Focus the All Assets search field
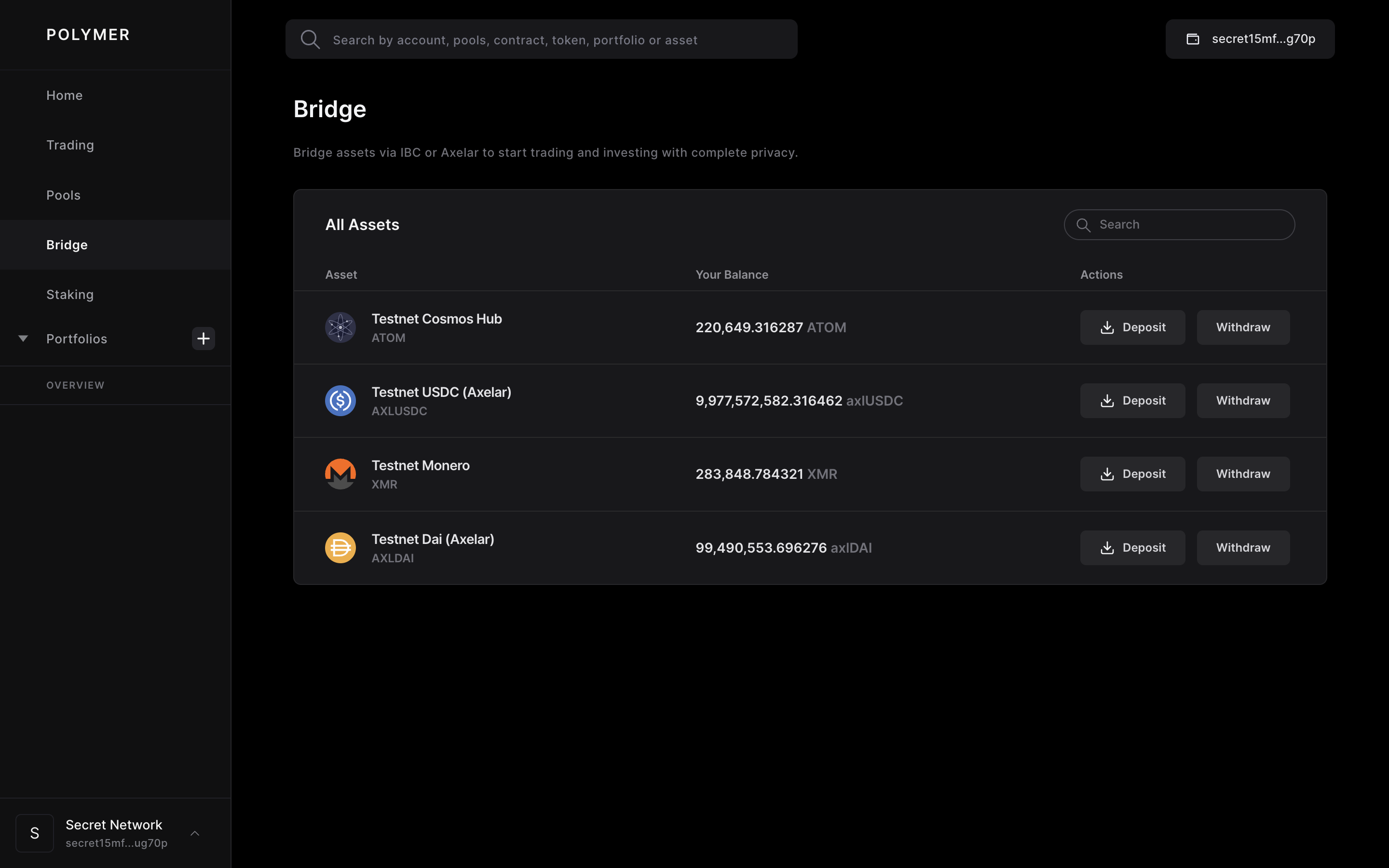This screenshot has height=868, width=1389. 1188,224
